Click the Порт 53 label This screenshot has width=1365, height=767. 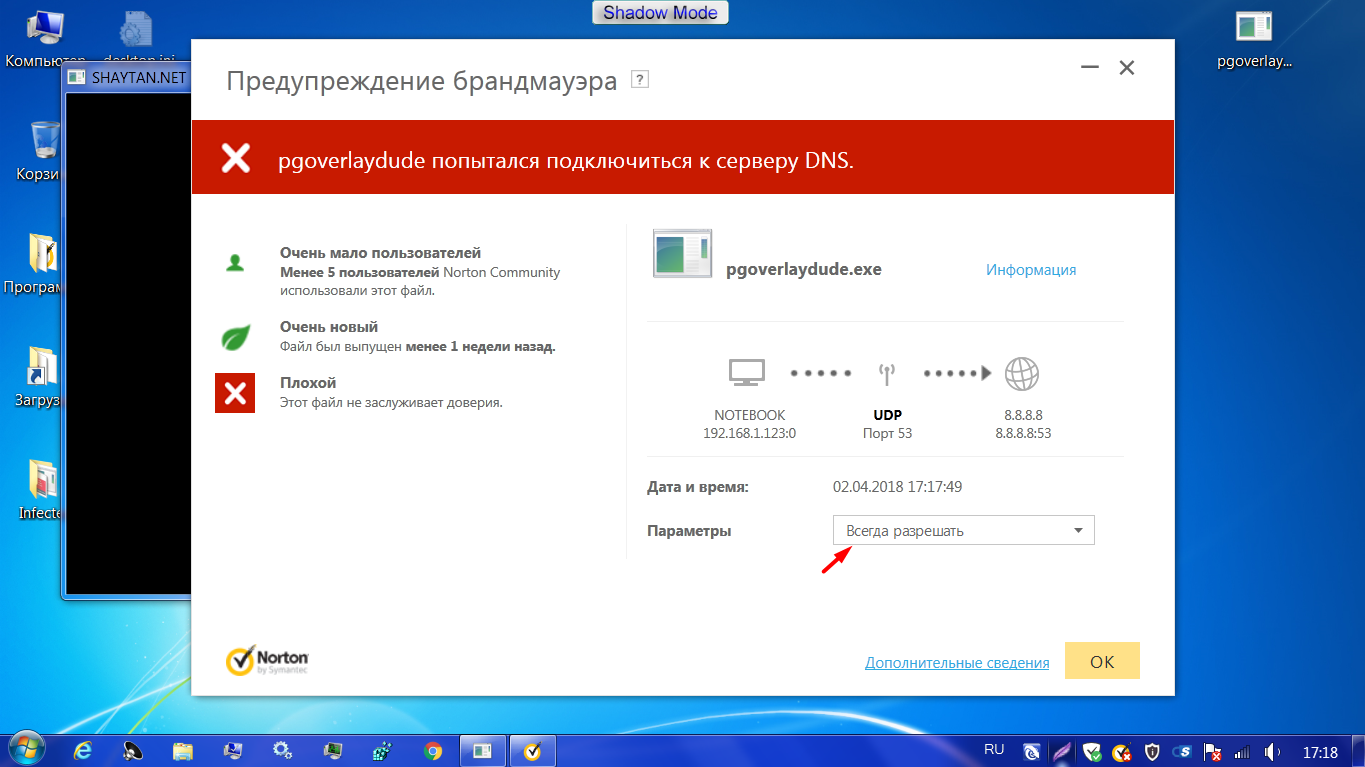click(888, 433)
